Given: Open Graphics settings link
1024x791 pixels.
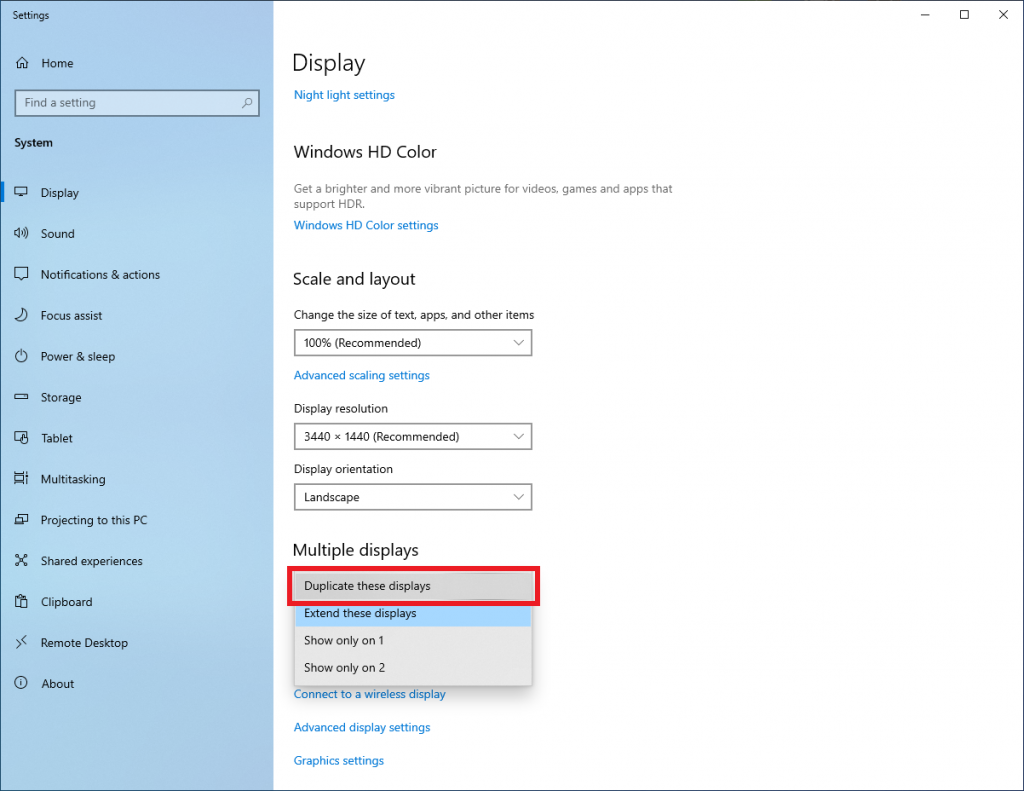Looking at the screenshot, I should coord(339,761).
